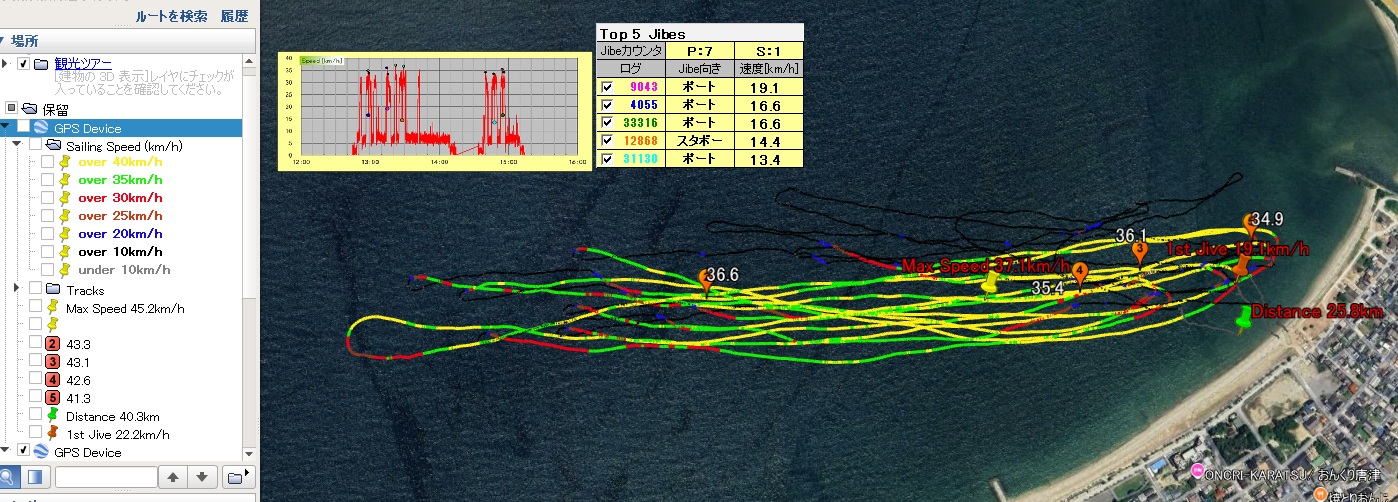Click the green Distance pushpin on map
This screenshot has height=502, width=1398.
point(1244,318)
